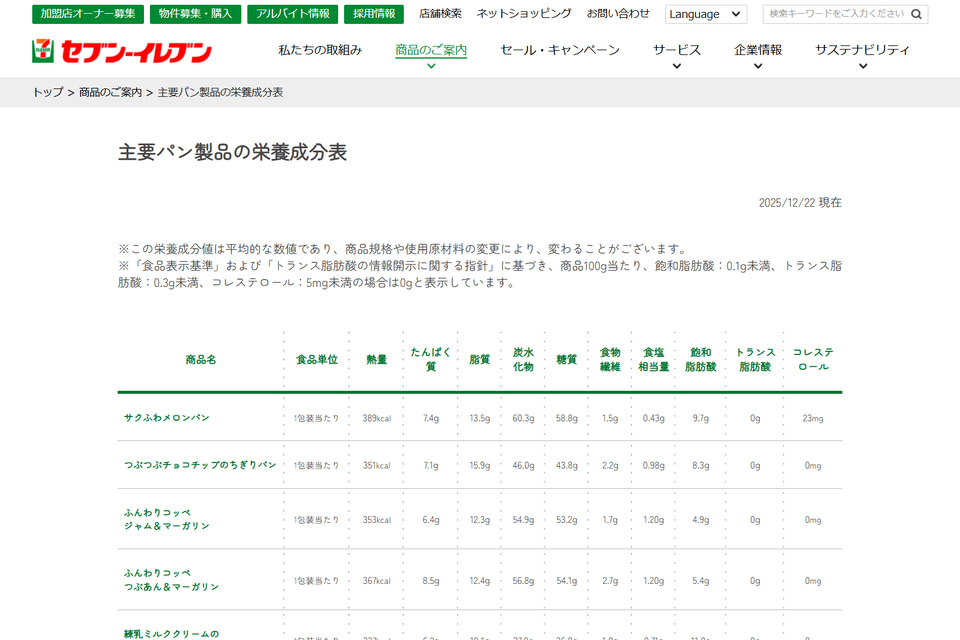Click 熱量 column header
960x640 pixels.
coord(377,360)
